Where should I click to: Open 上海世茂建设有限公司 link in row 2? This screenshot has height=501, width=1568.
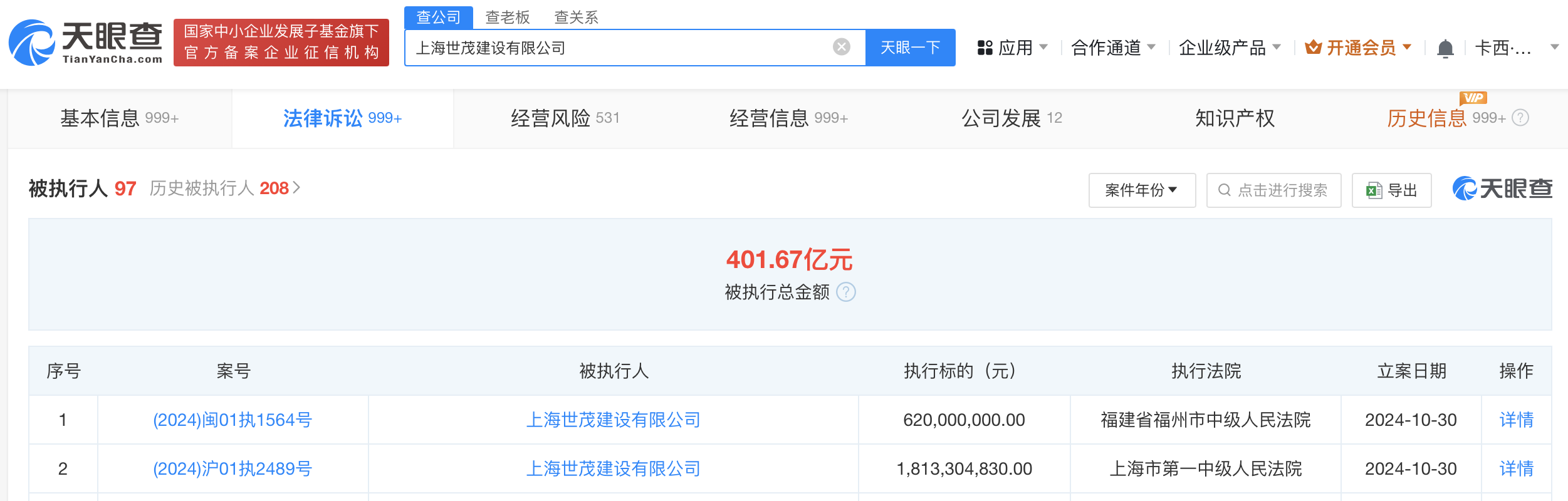[614, 468]
